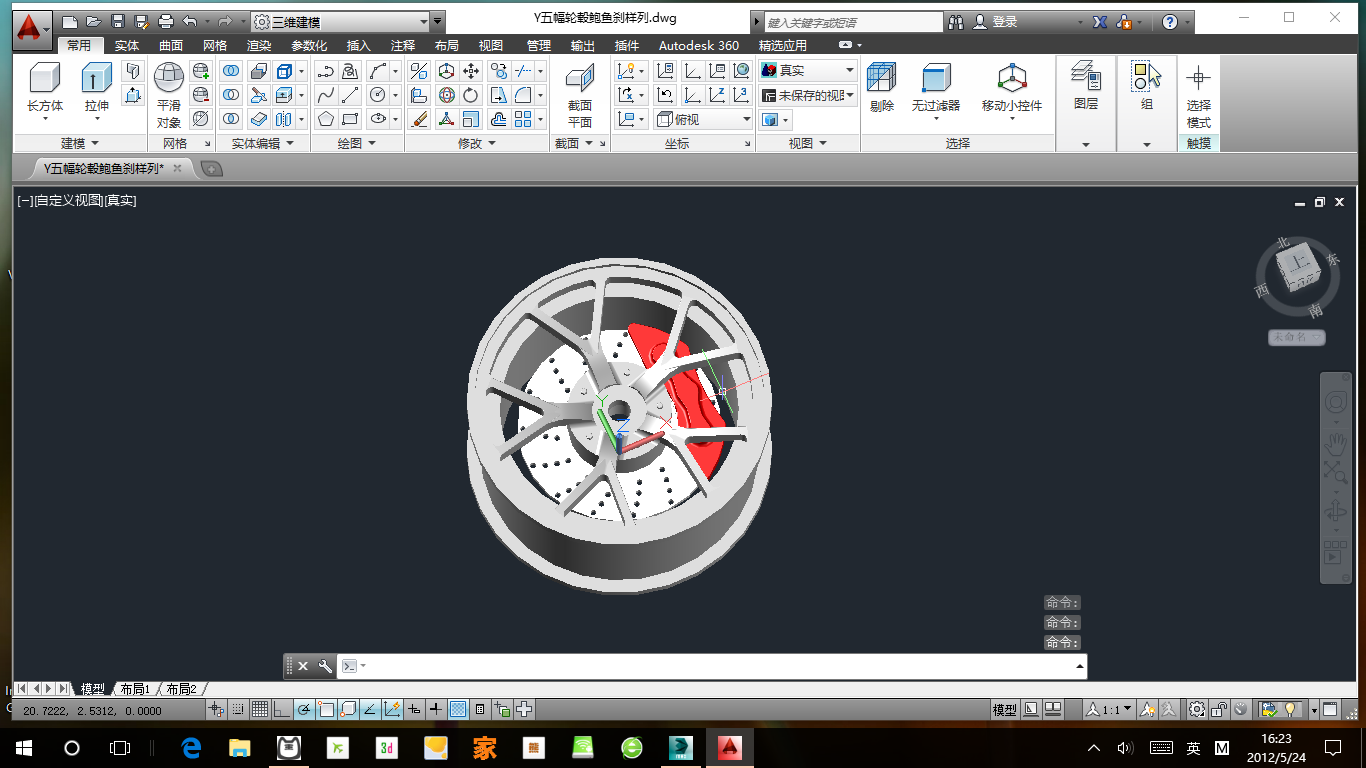Open the Edge browser from the taskbar
The image size is (1366, 768).
tap(191, 747)
